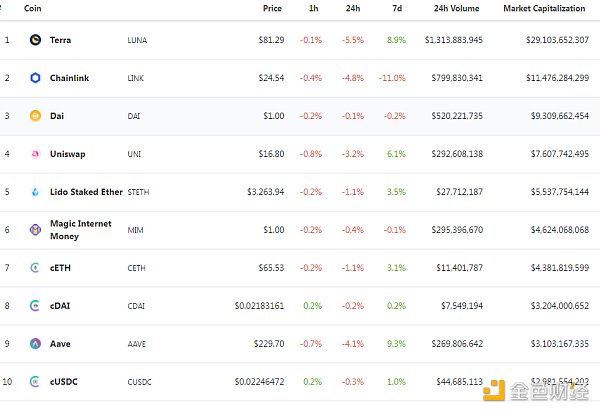Sort table by Price column header
Screen dimensions: 600x412
(272, 8)
